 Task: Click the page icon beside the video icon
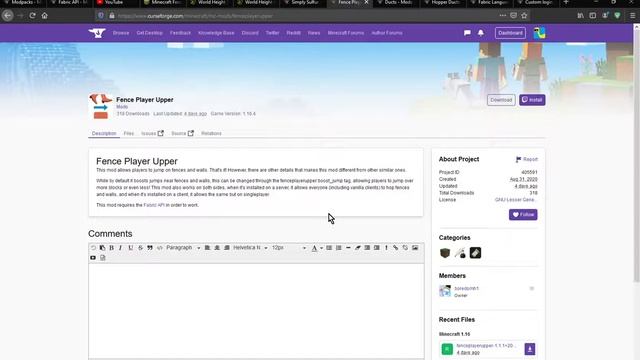coord(103,258)
